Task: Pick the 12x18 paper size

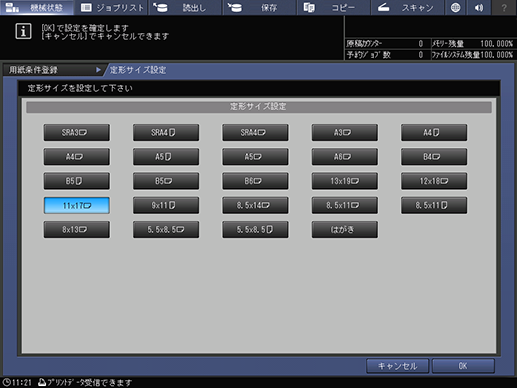Action: [434, 181]
